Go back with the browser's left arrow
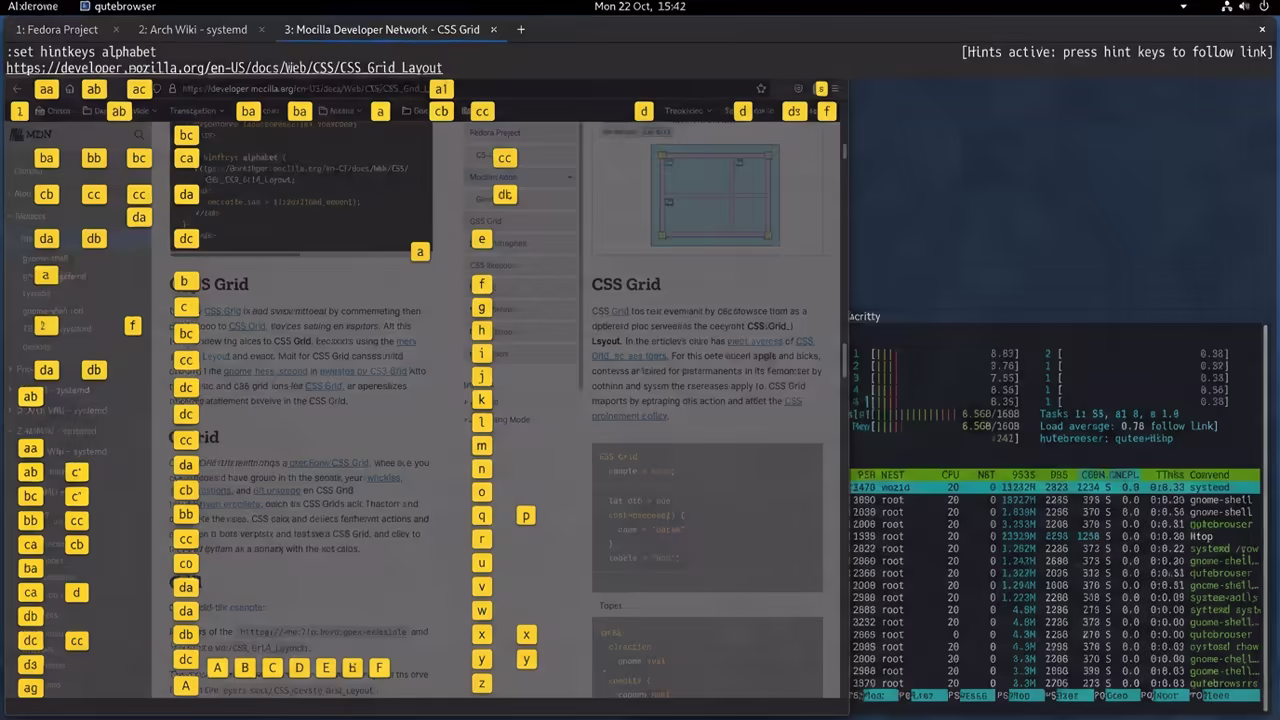The height and width of the screenshot is (720, 1280). pyautogui.click(x=18, y=89)
